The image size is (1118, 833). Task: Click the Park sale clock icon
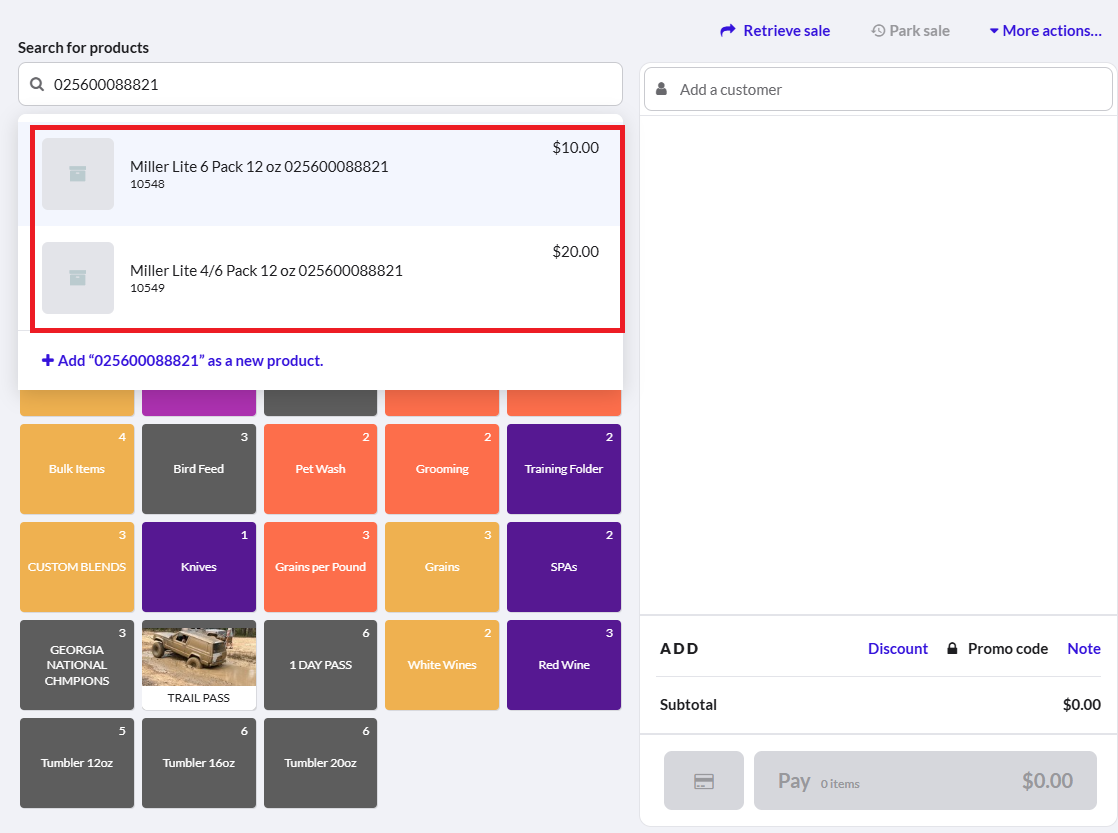878,31
